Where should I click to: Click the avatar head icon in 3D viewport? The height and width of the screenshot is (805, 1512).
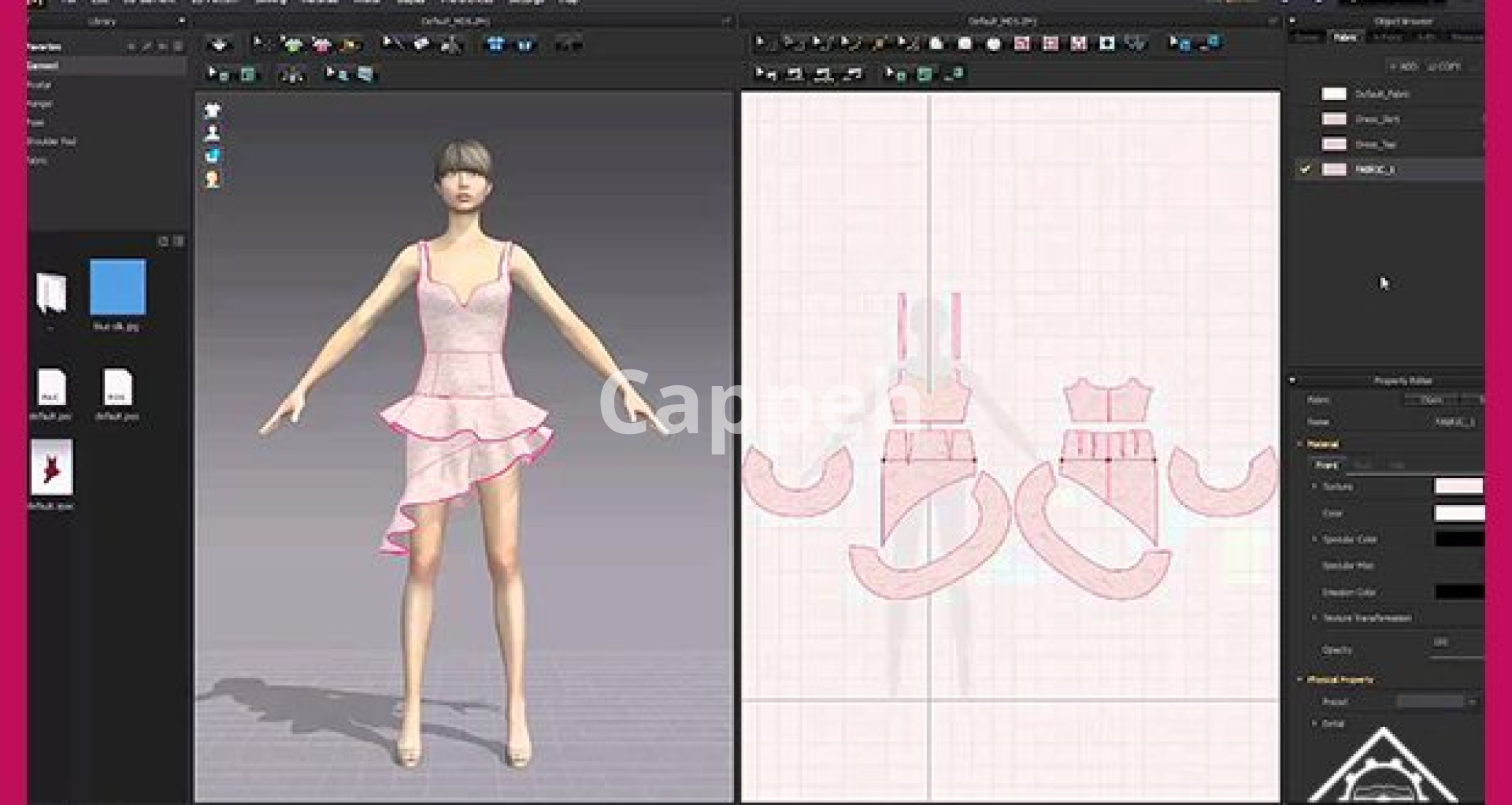point(212,180)
